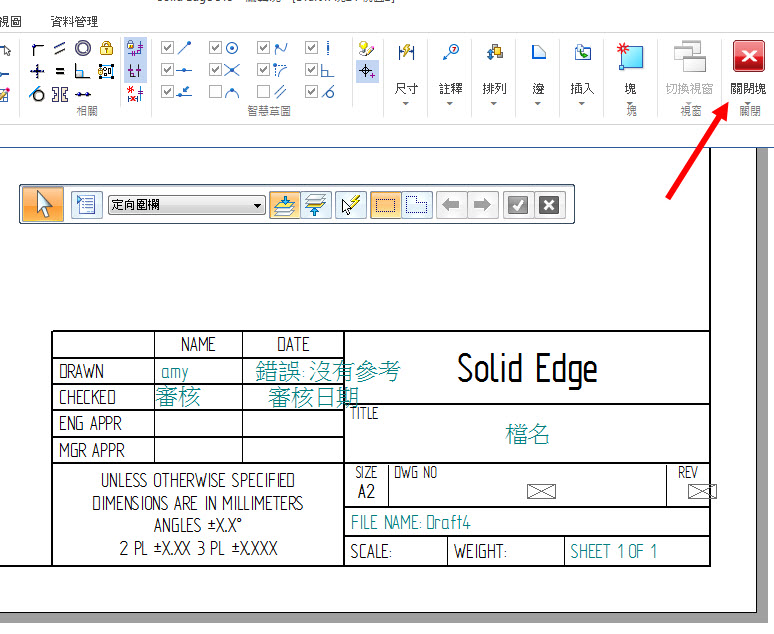The image size is (774, 634).
Task: Click the X cancel button in floating toolbar
Action: click(x=548, y=205)
